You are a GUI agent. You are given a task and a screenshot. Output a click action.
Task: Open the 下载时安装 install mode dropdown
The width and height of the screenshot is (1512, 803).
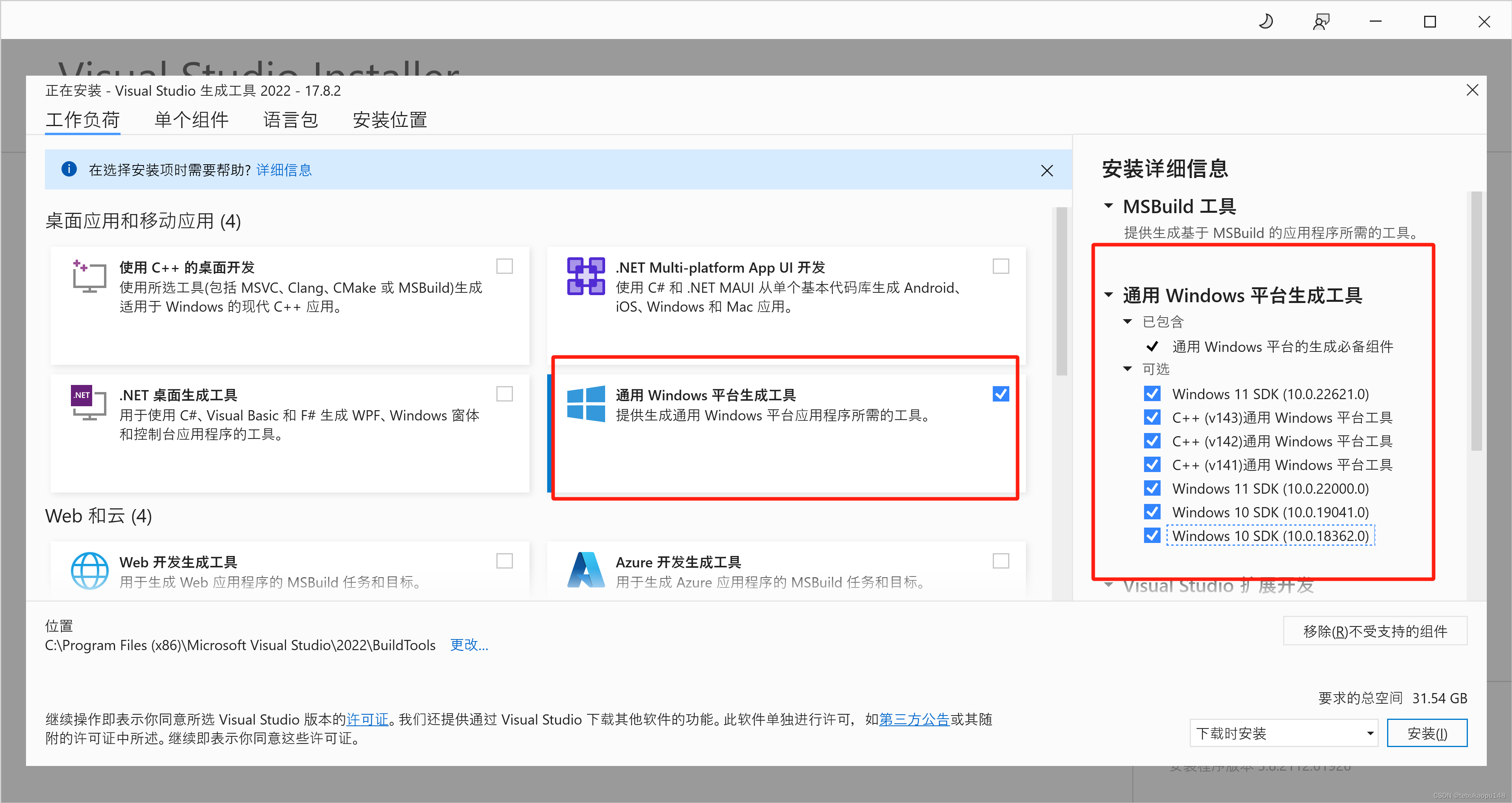point(1284,733)
